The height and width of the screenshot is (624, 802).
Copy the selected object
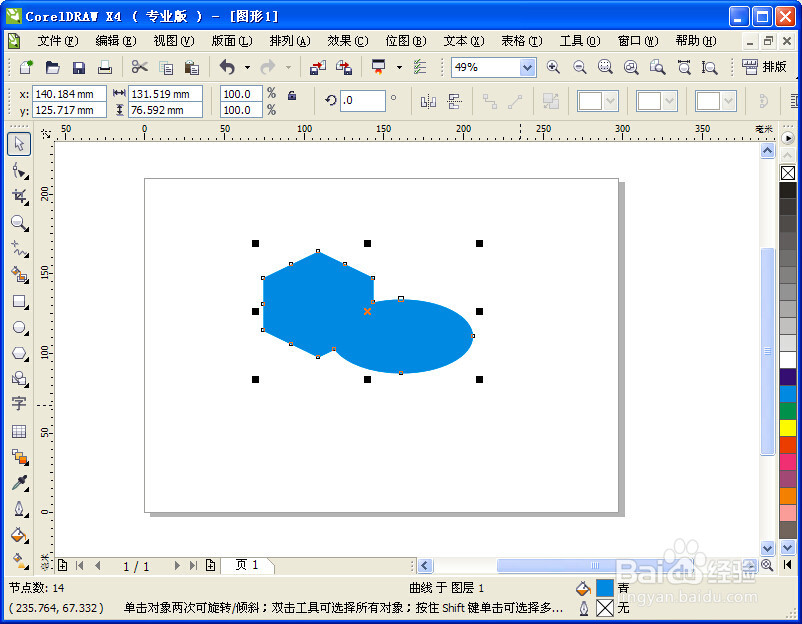click(166, 67)
